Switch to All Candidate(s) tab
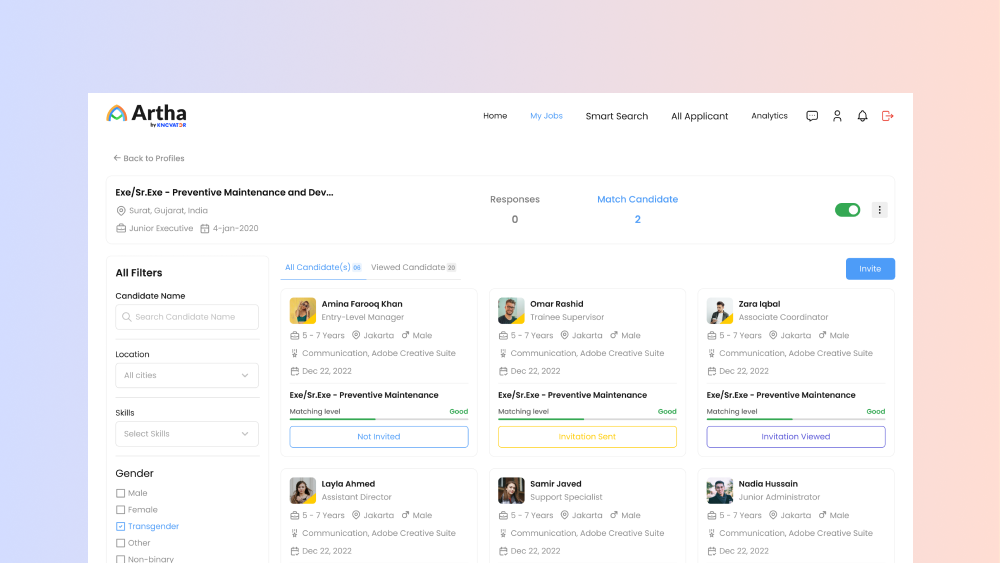Image resolution: width=1000 pixels, height=563 pixels. pos(323,268)
